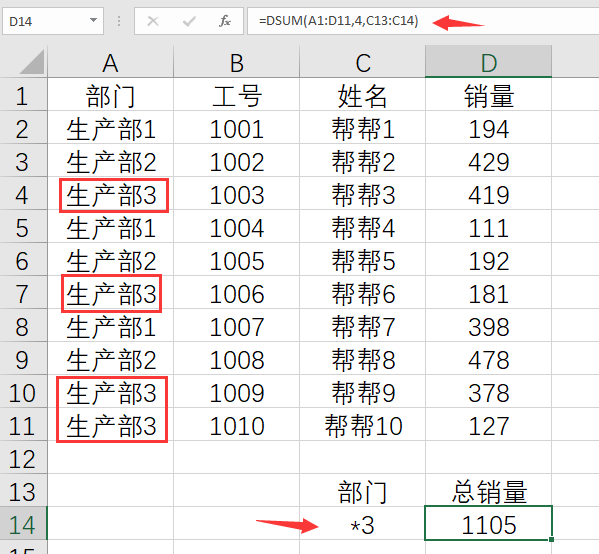
Task: Click cell C11 containing 帮帮10
Action: click(x=363, y=424)
